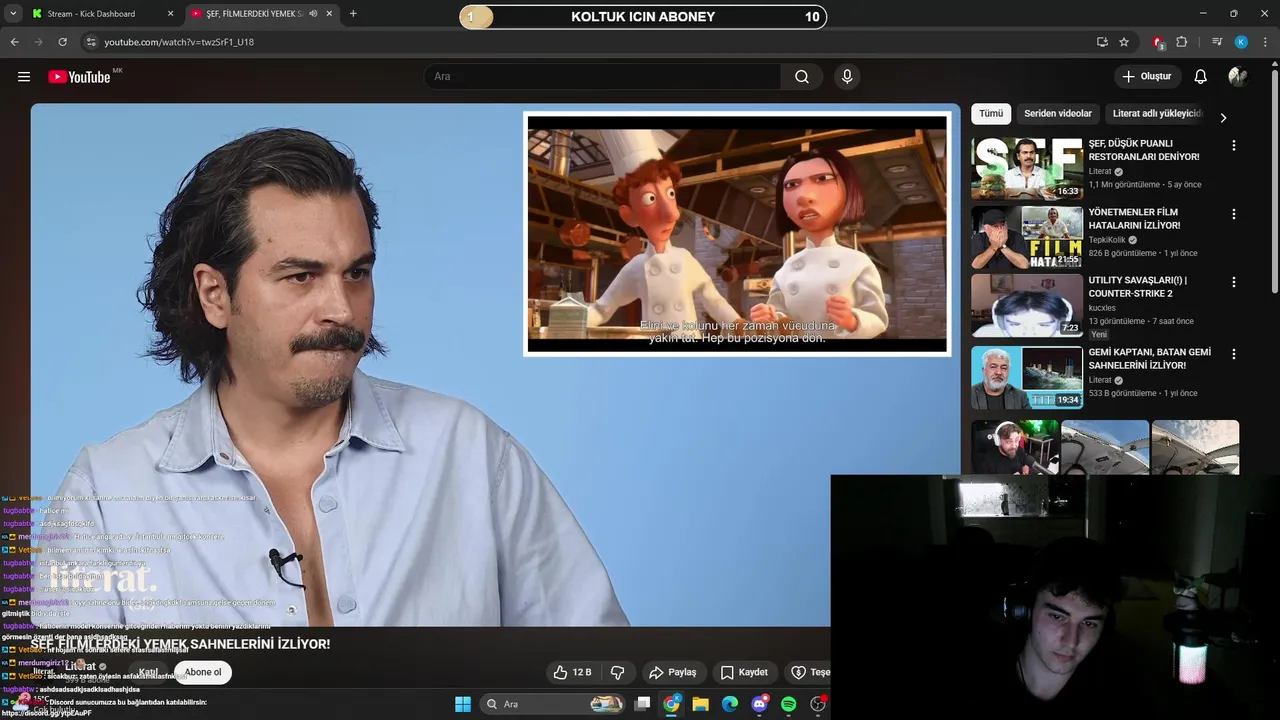Open TepkiKolik channel name
Viewport: 1280px width, 720px height.
click(1107, 240)
